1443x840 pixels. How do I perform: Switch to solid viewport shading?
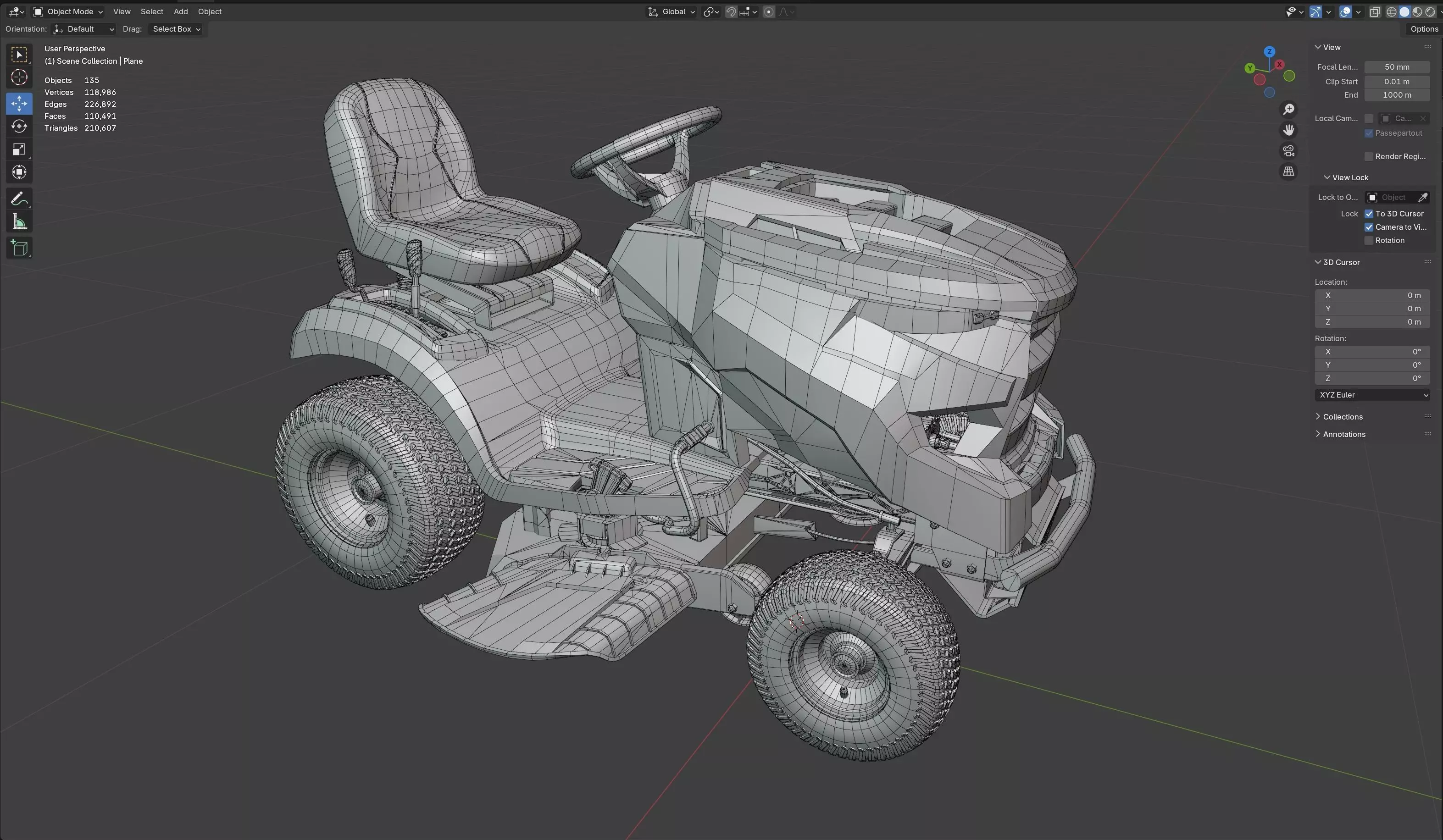pos(1404,12)
